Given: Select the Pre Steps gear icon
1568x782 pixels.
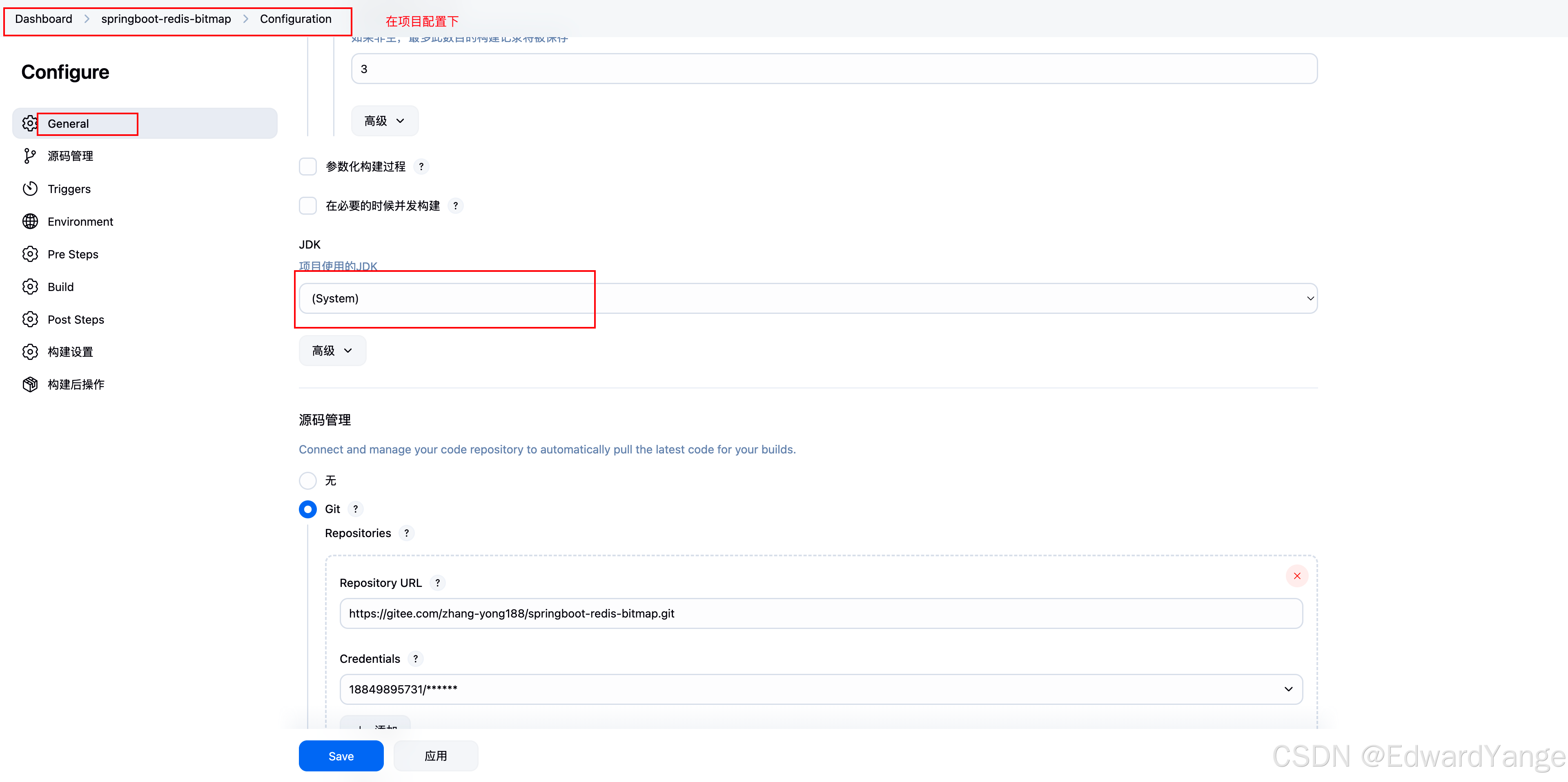Looking at the screenshot, I should pyautogui.click(x=30, y=254).
